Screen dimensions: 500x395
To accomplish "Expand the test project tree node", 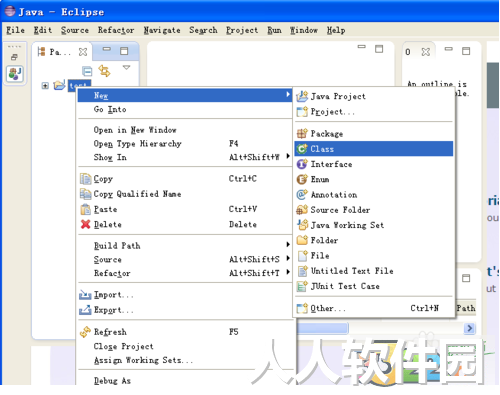I will tap(45, 86).
